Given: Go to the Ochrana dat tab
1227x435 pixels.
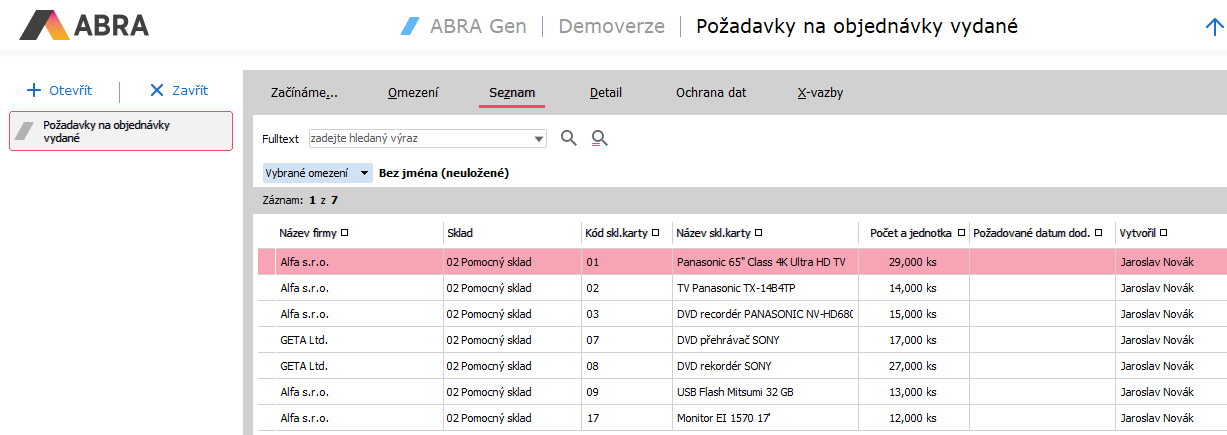Looking at the screenshot, I should pos(711,92).
